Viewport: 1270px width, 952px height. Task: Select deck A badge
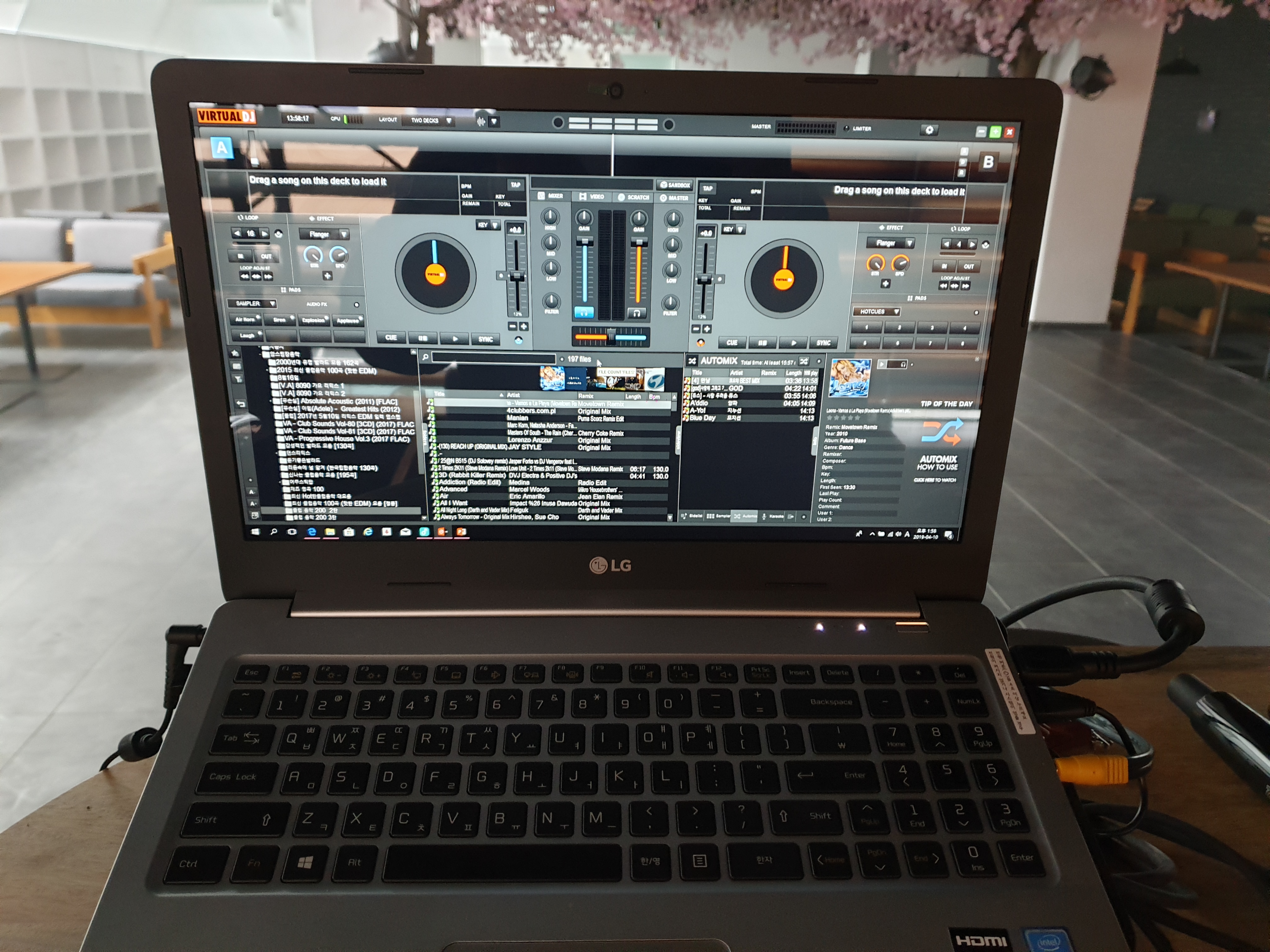coord(222,148)
